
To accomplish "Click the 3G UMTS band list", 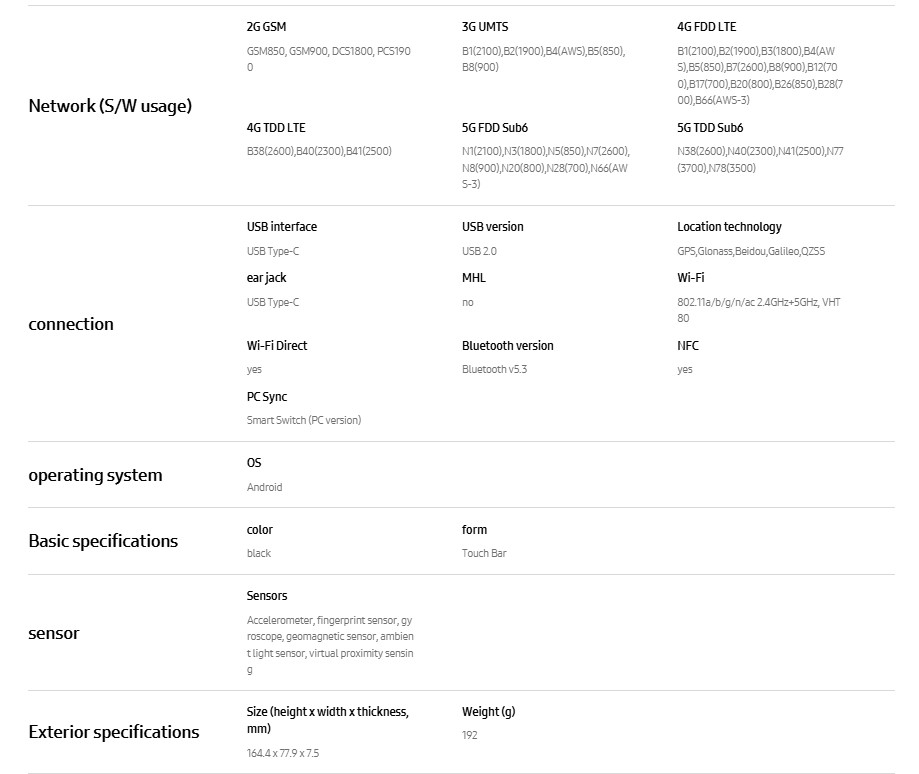I will 543,59.
